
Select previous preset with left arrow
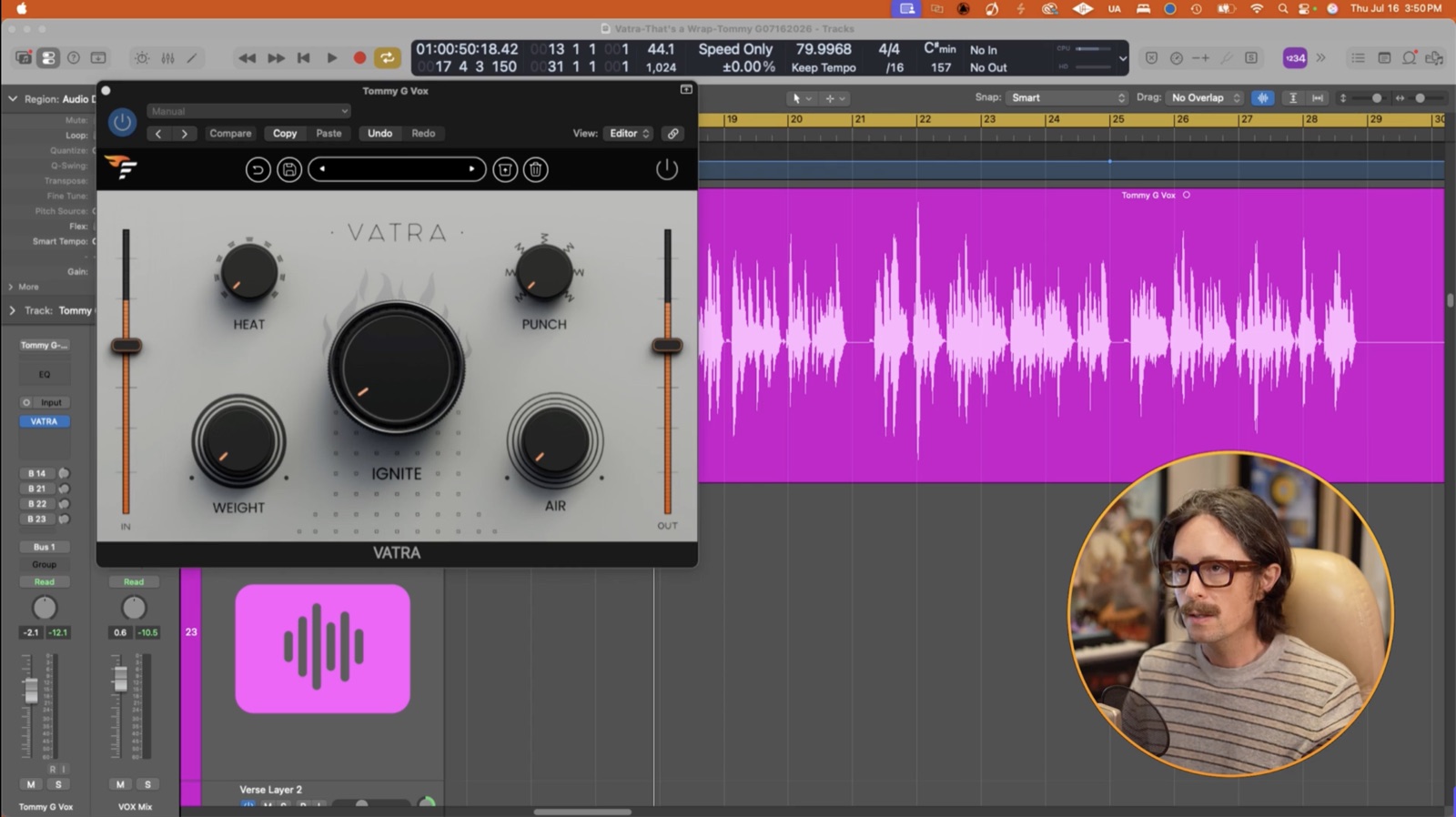[158, 134]
